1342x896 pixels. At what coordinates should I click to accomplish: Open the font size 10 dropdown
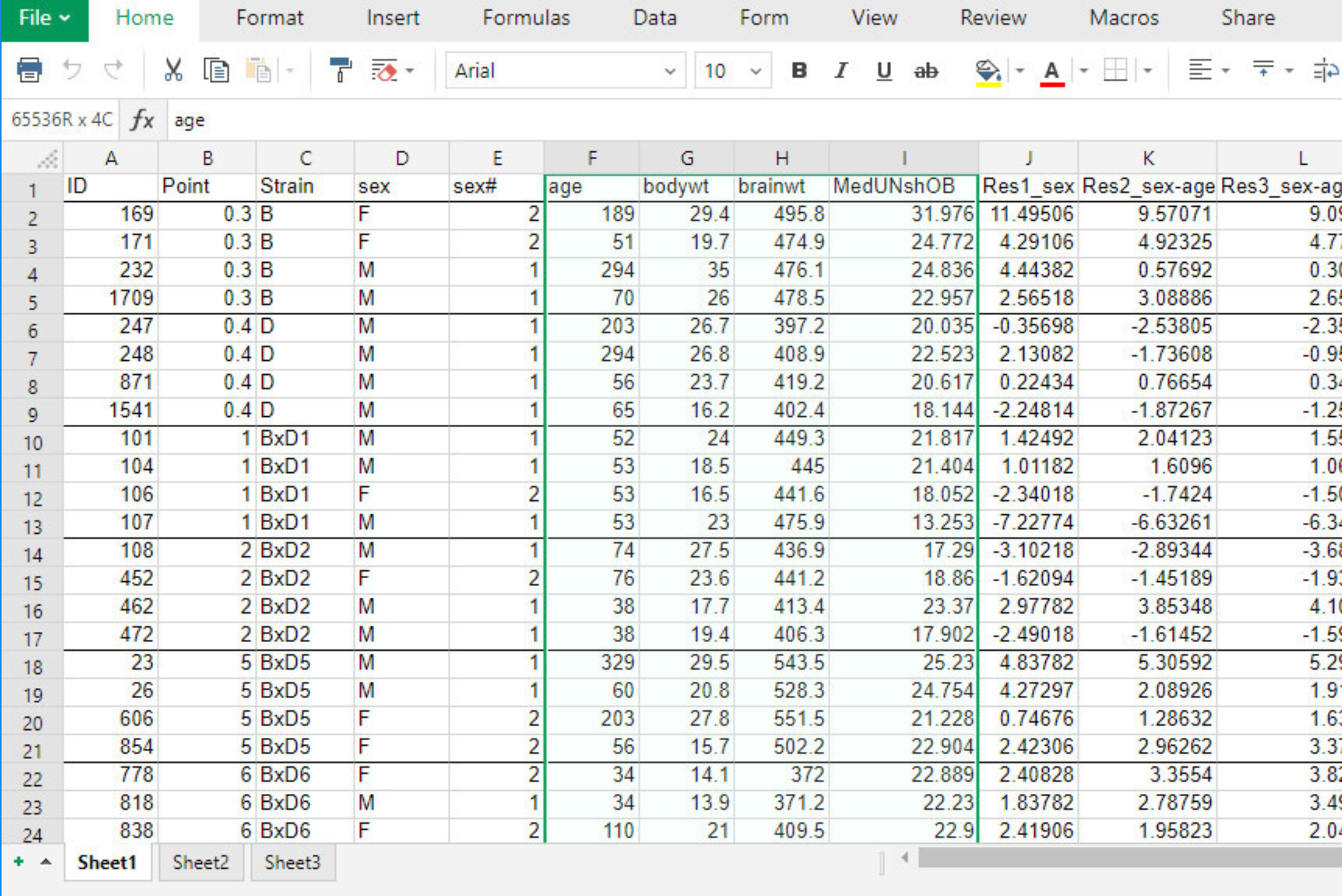(x=755, y=71)
